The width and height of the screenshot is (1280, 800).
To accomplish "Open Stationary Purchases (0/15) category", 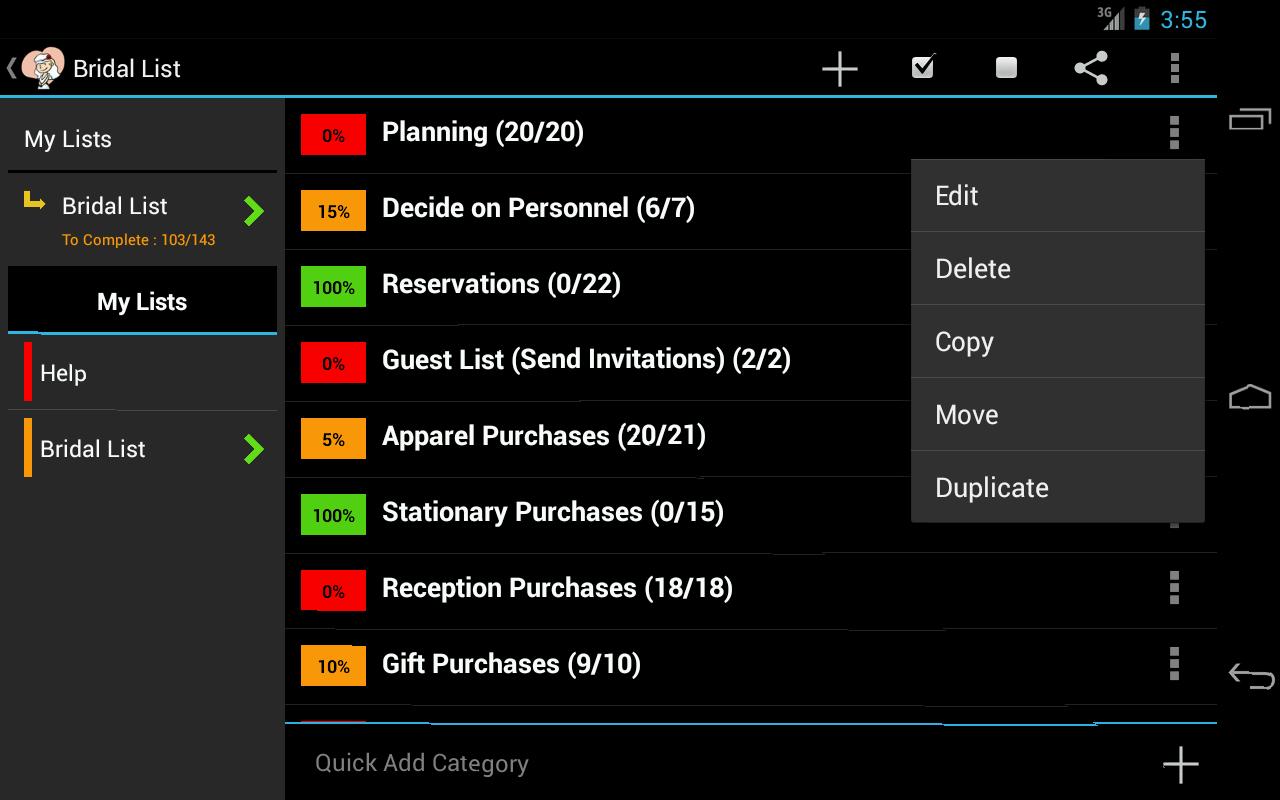I will [553, 512].
